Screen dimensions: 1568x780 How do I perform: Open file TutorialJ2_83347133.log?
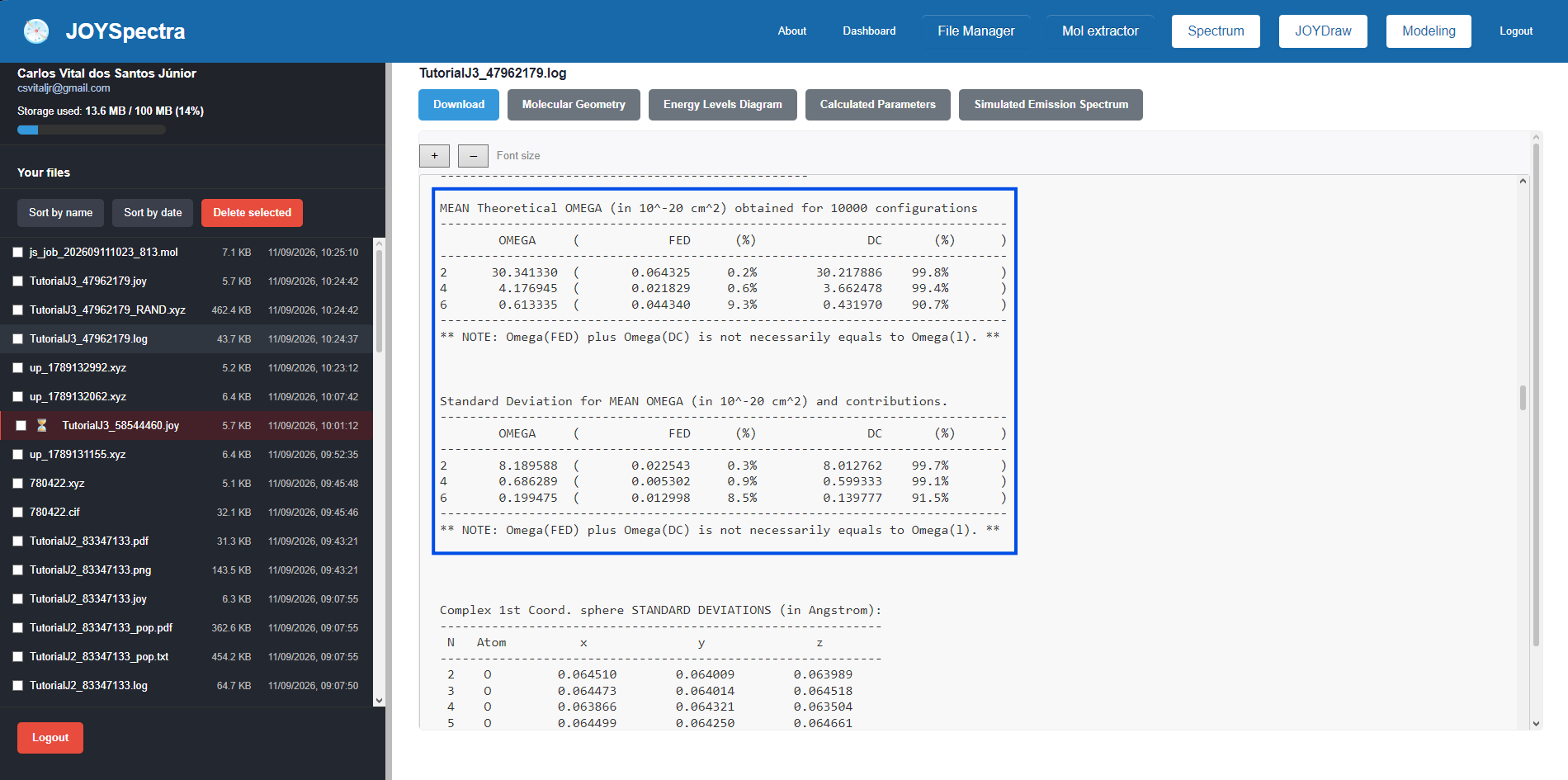tap(88, 686)
